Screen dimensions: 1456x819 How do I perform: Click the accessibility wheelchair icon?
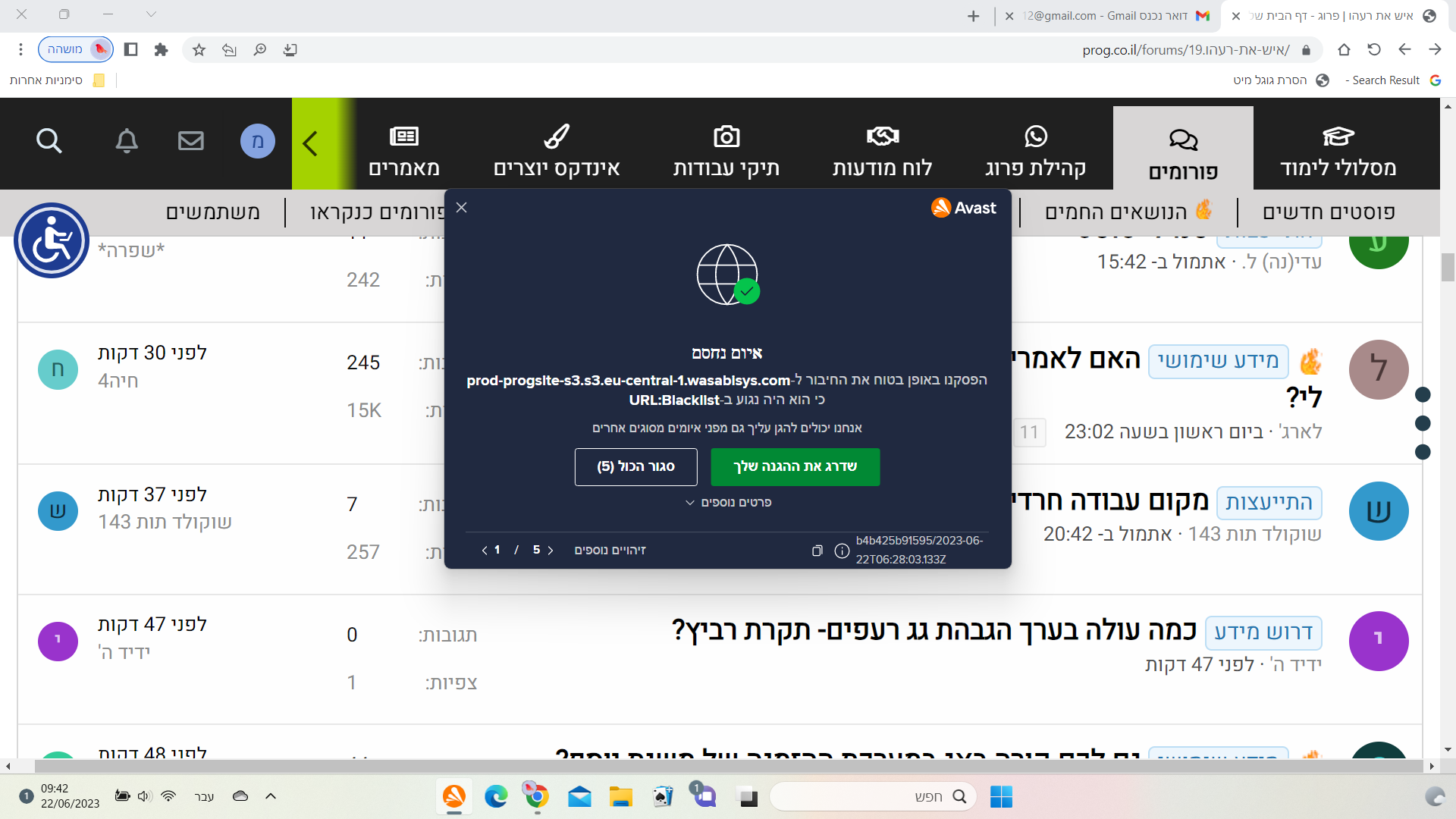tap(52, 240)
